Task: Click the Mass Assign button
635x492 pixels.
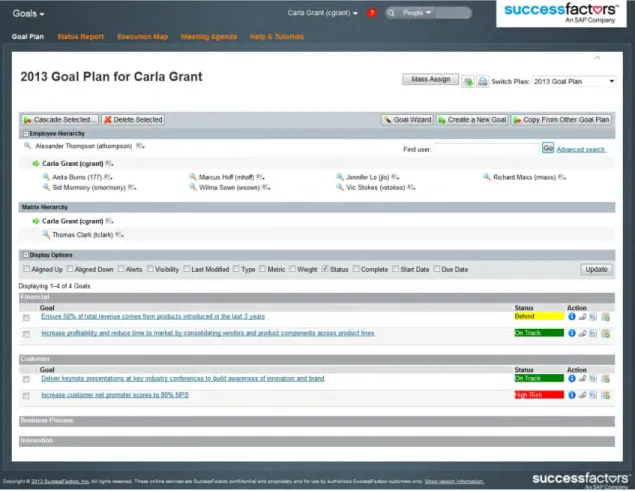Action: pos(430,79)
